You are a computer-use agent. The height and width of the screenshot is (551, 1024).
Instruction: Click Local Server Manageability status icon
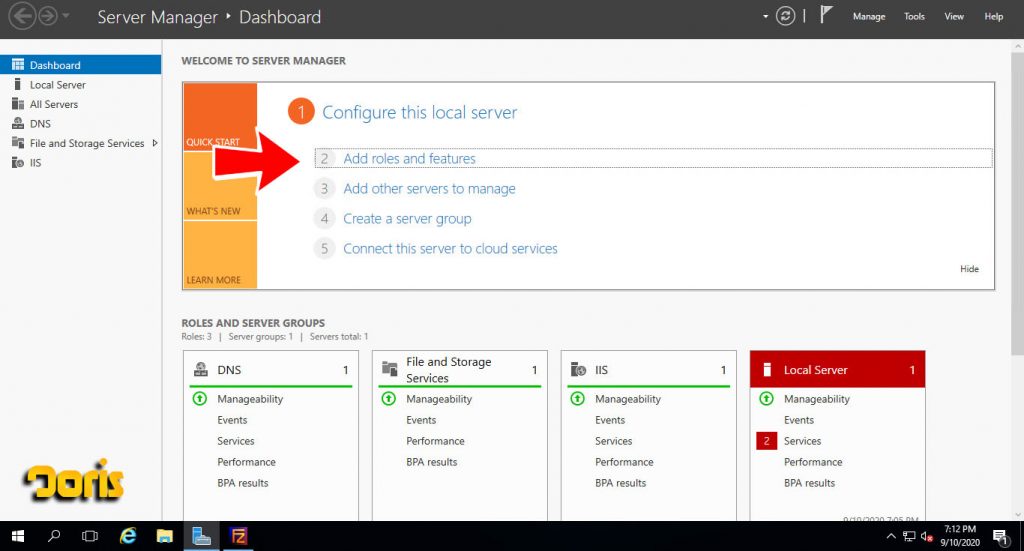[767, 398]
